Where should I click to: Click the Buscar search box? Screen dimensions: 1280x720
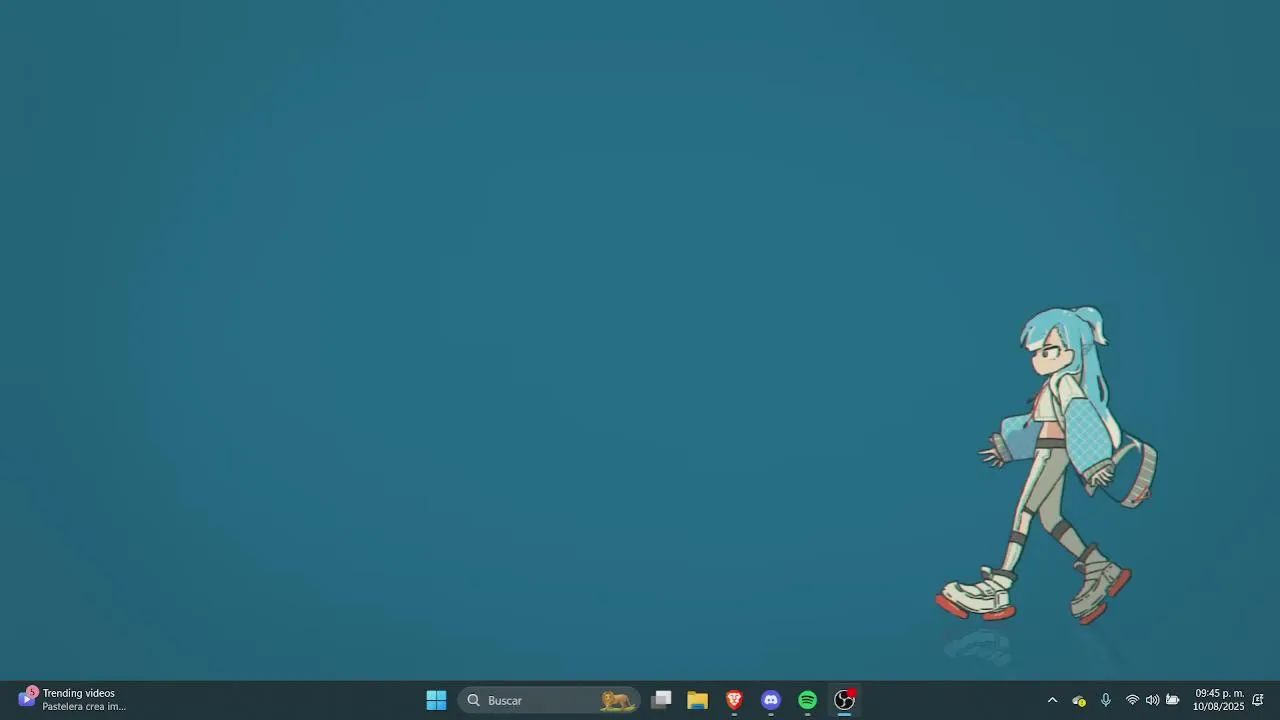coord(549,700)
